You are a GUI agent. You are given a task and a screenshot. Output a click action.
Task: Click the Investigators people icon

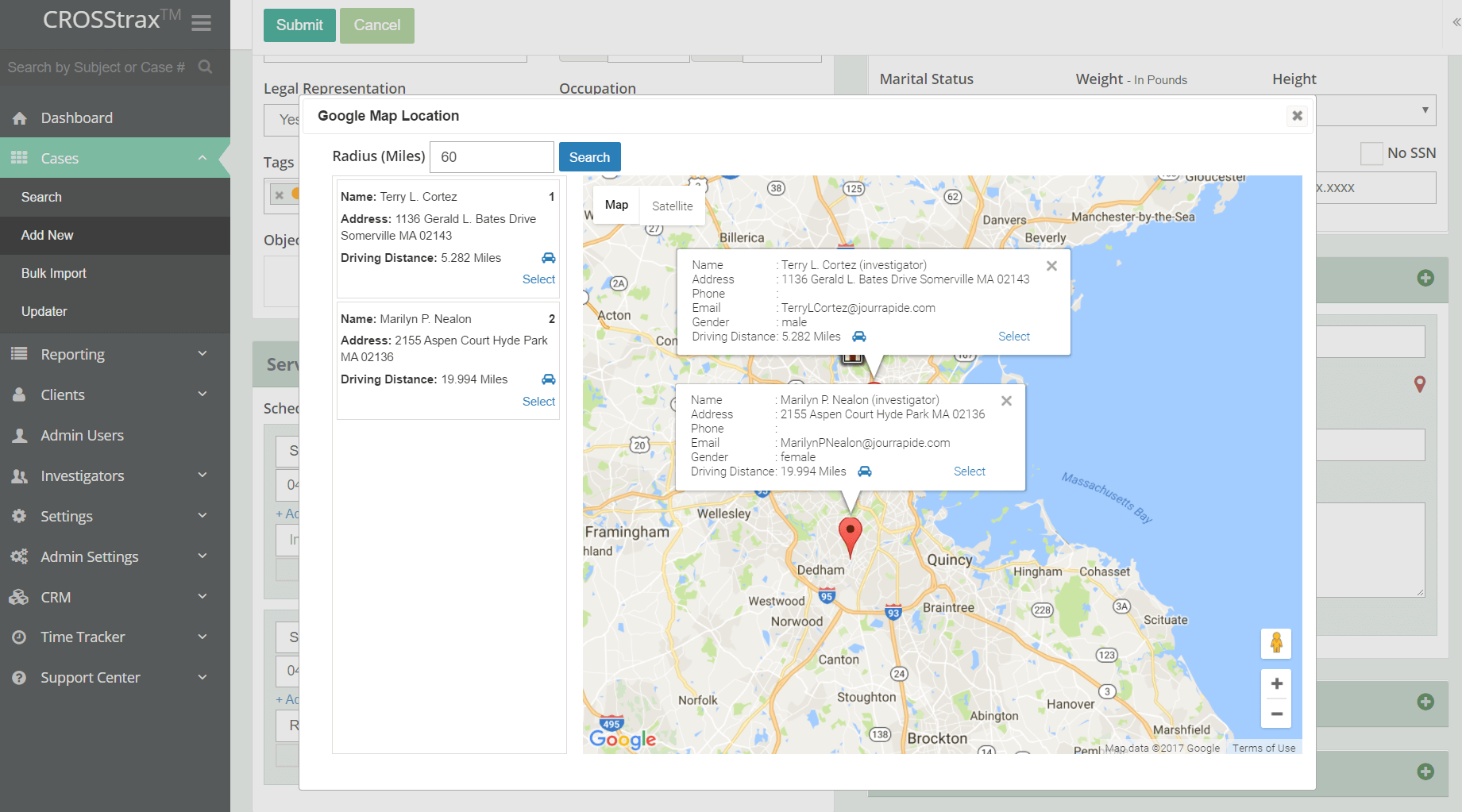(x=19, y=475)
